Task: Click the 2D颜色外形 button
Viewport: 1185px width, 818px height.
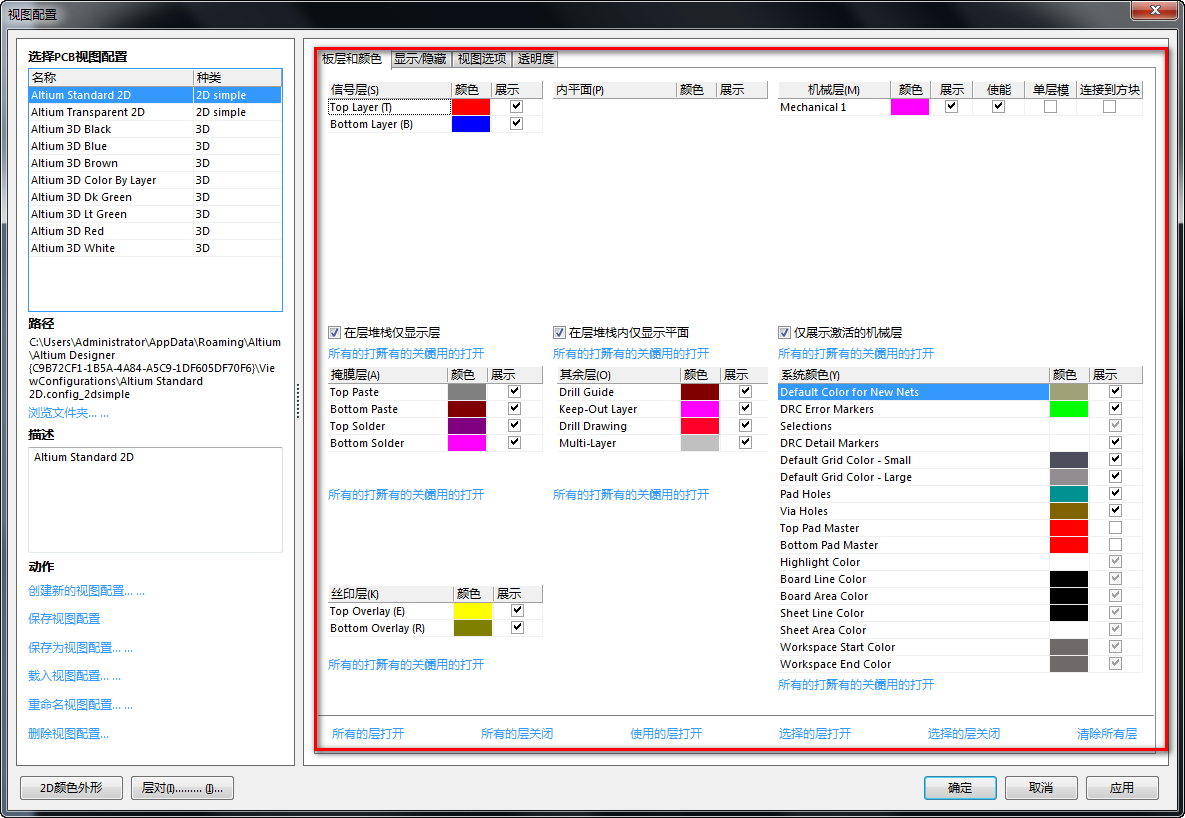Action: (x=71, y=788)
